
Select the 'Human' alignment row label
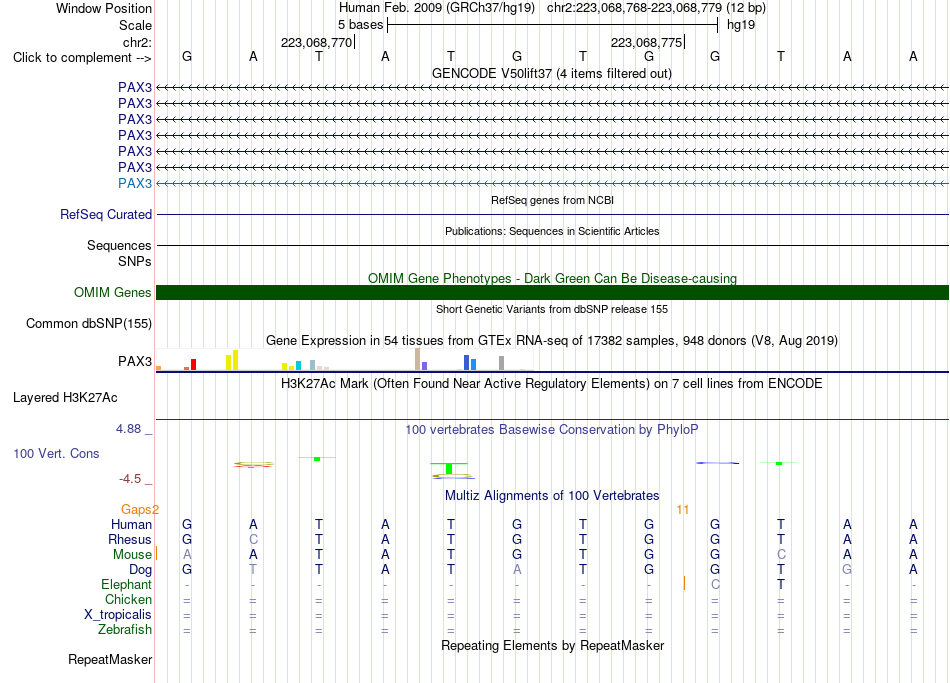(131, 524)
